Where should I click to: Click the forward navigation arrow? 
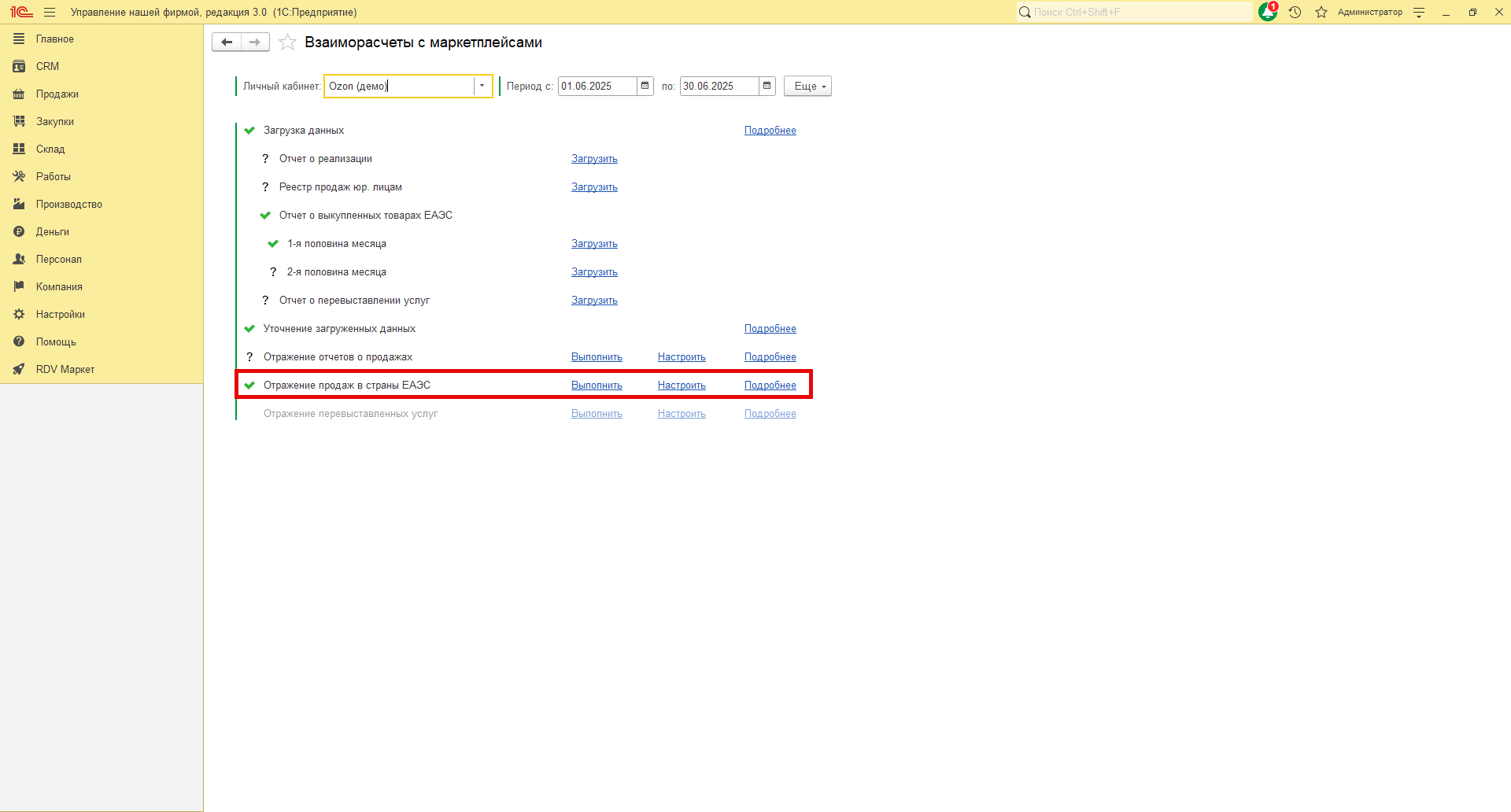255,42
